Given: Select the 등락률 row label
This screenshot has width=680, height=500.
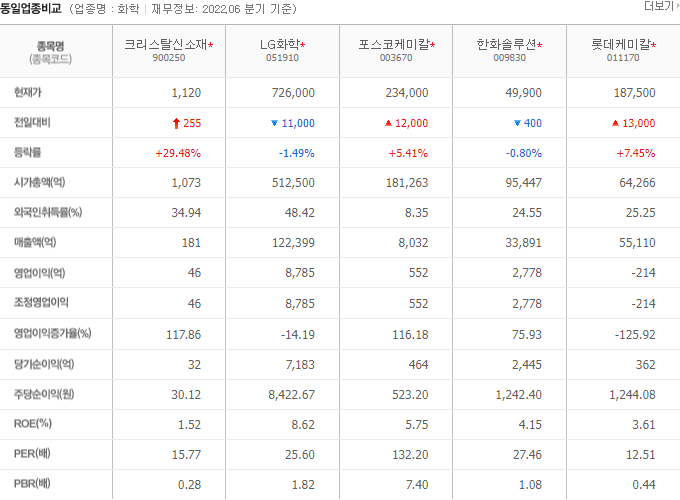Looking at the screenshot, I should click(27, 153).
